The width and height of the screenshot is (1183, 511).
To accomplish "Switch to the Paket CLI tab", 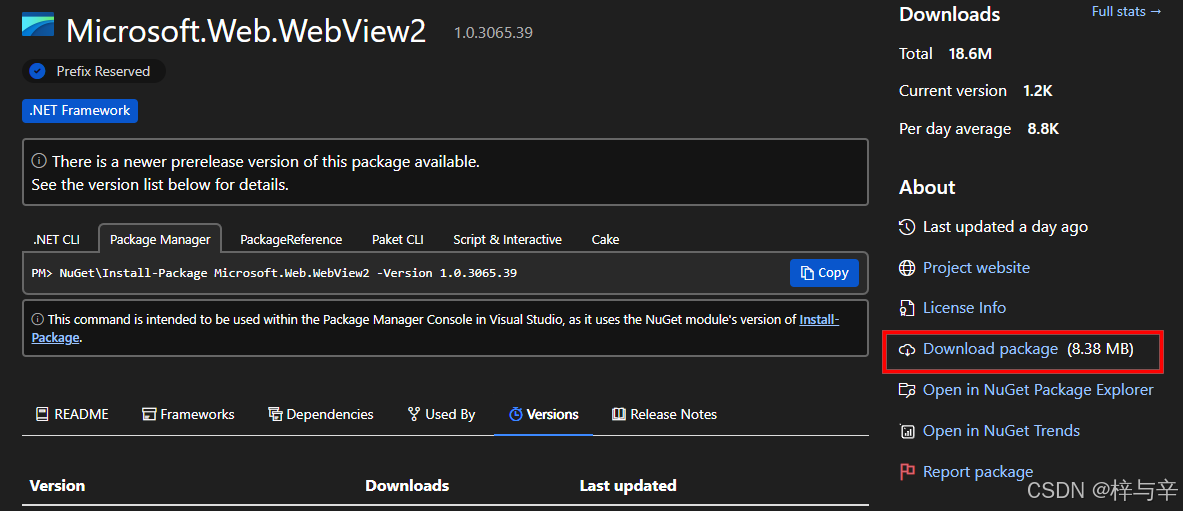I will coord(398,239).
